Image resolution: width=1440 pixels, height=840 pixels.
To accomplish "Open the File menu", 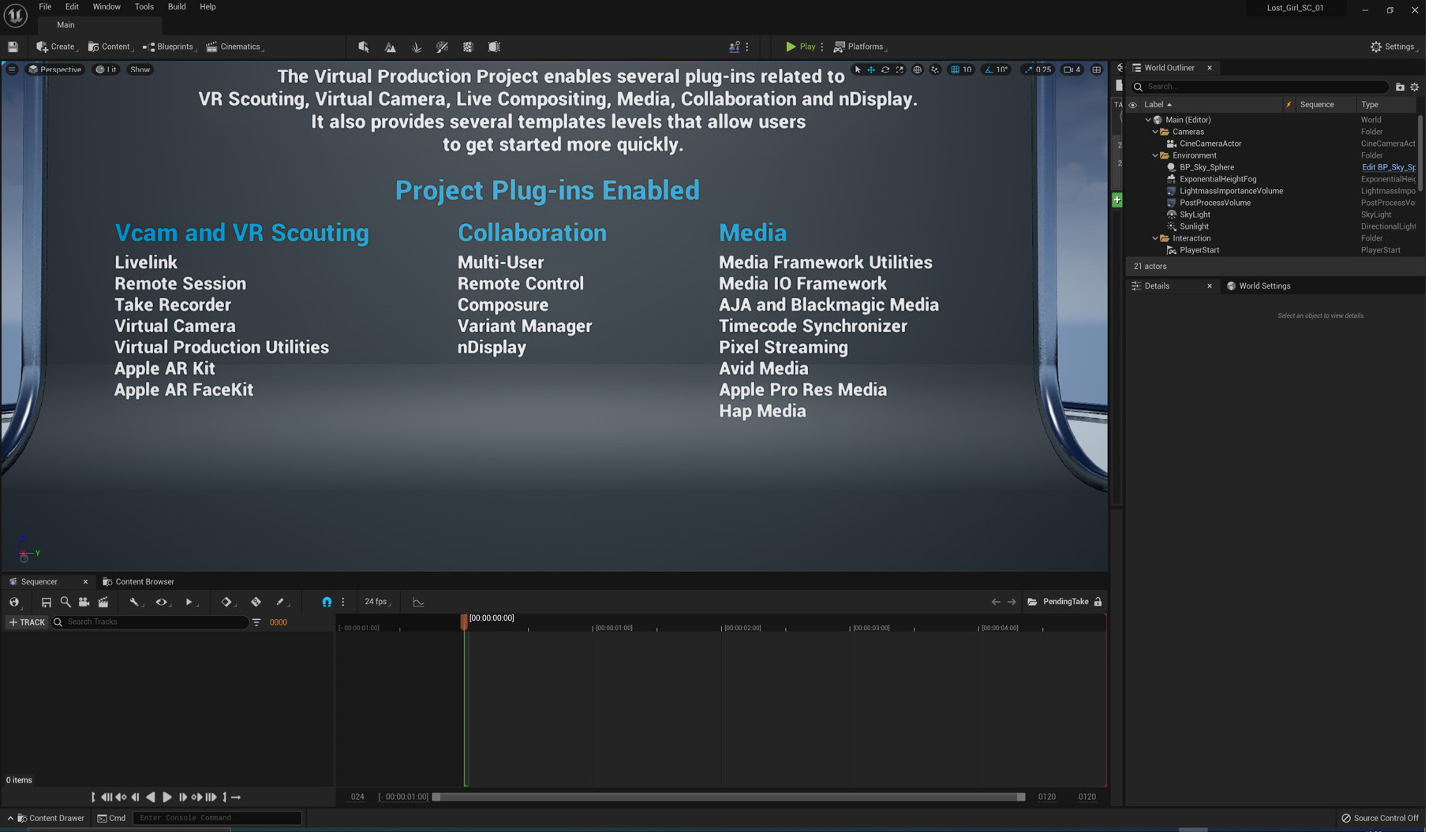I will click(45, 7).
